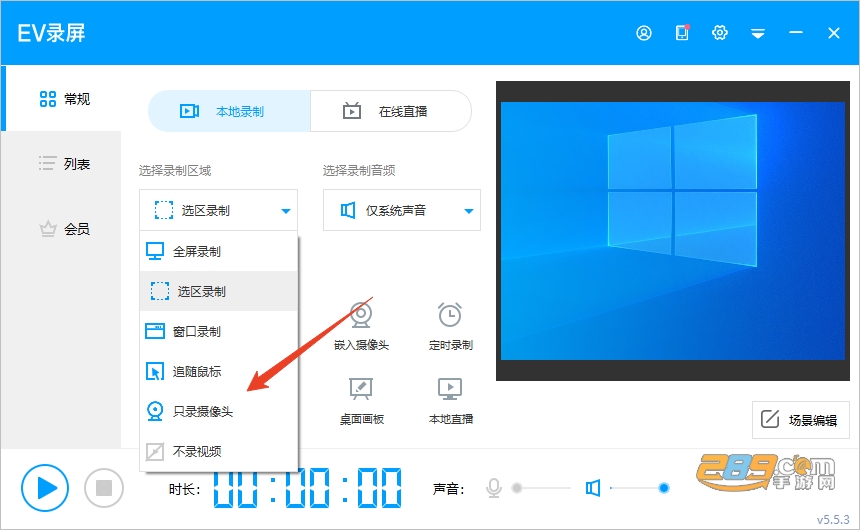
Task: Minimize the EV录屏 window
Action: 796,33
